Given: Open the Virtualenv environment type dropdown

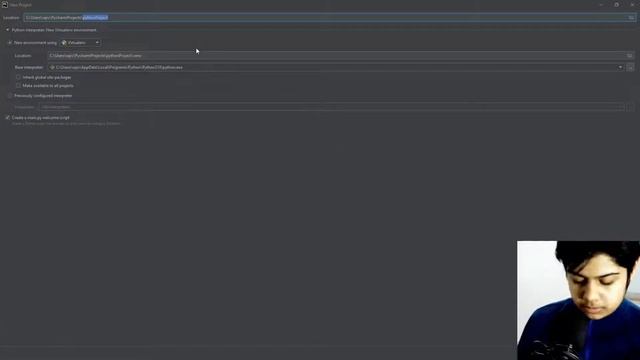Looking at the screenshot, I should pyautogui.click(x=80, y=42).
